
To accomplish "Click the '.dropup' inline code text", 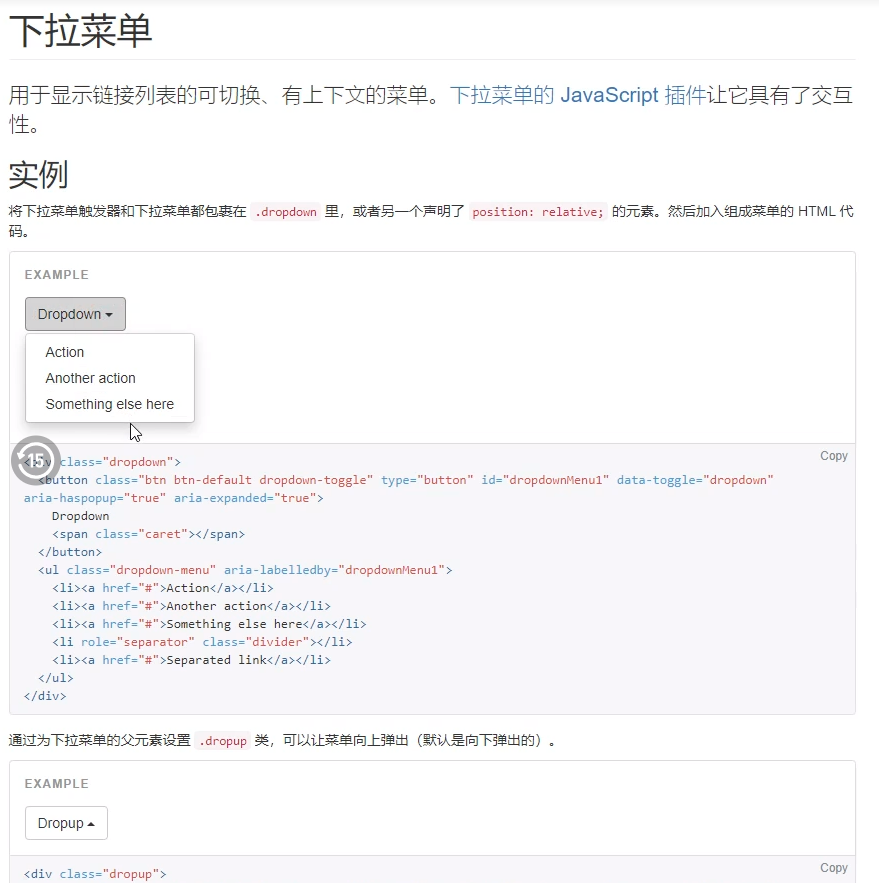I will click(x=221, y=741).
